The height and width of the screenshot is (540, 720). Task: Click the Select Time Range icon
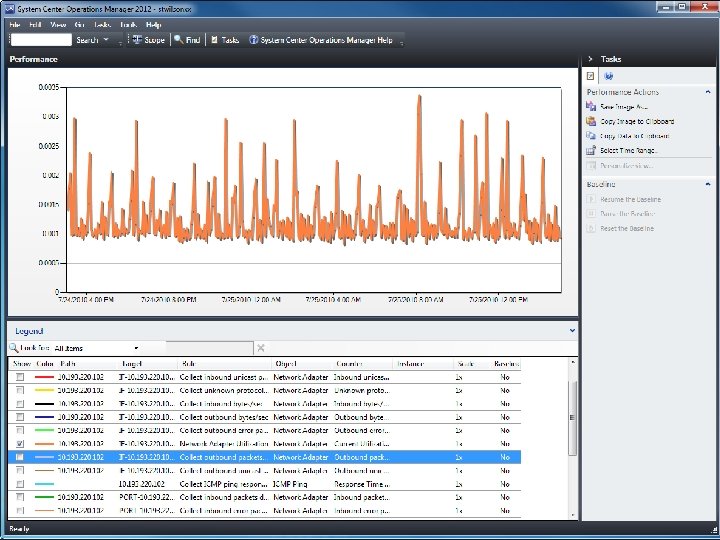tap(591, 151)
